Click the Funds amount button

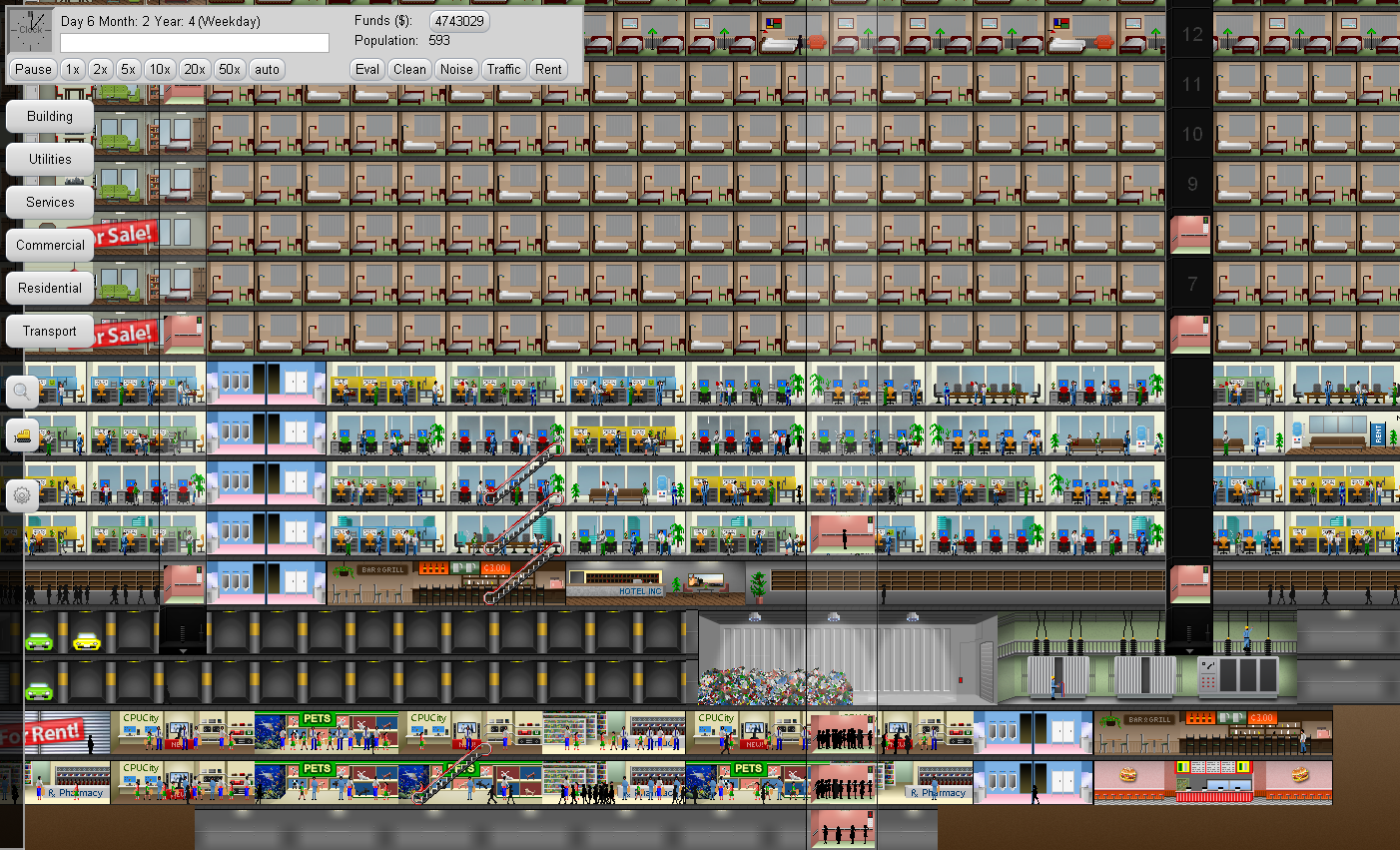[459, 21]
